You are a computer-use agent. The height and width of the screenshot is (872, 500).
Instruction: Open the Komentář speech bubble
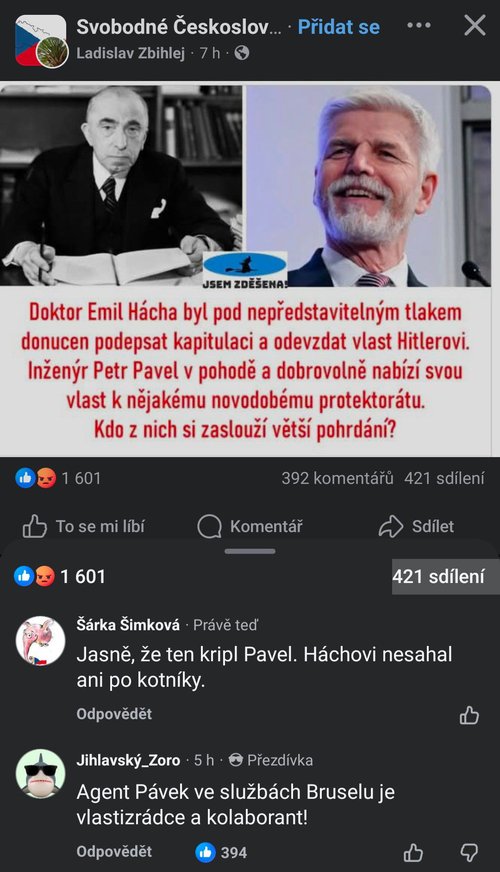point(250,526)
